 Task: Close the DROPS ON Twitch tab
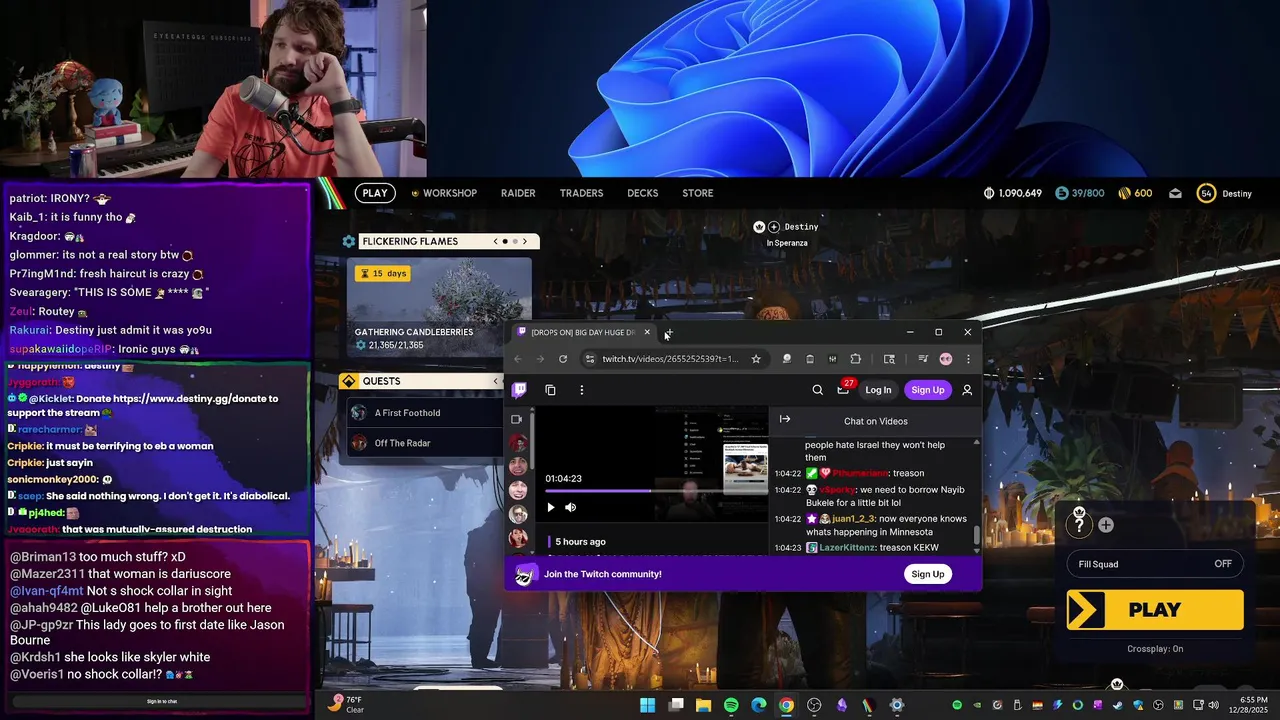tap(647, 332)
